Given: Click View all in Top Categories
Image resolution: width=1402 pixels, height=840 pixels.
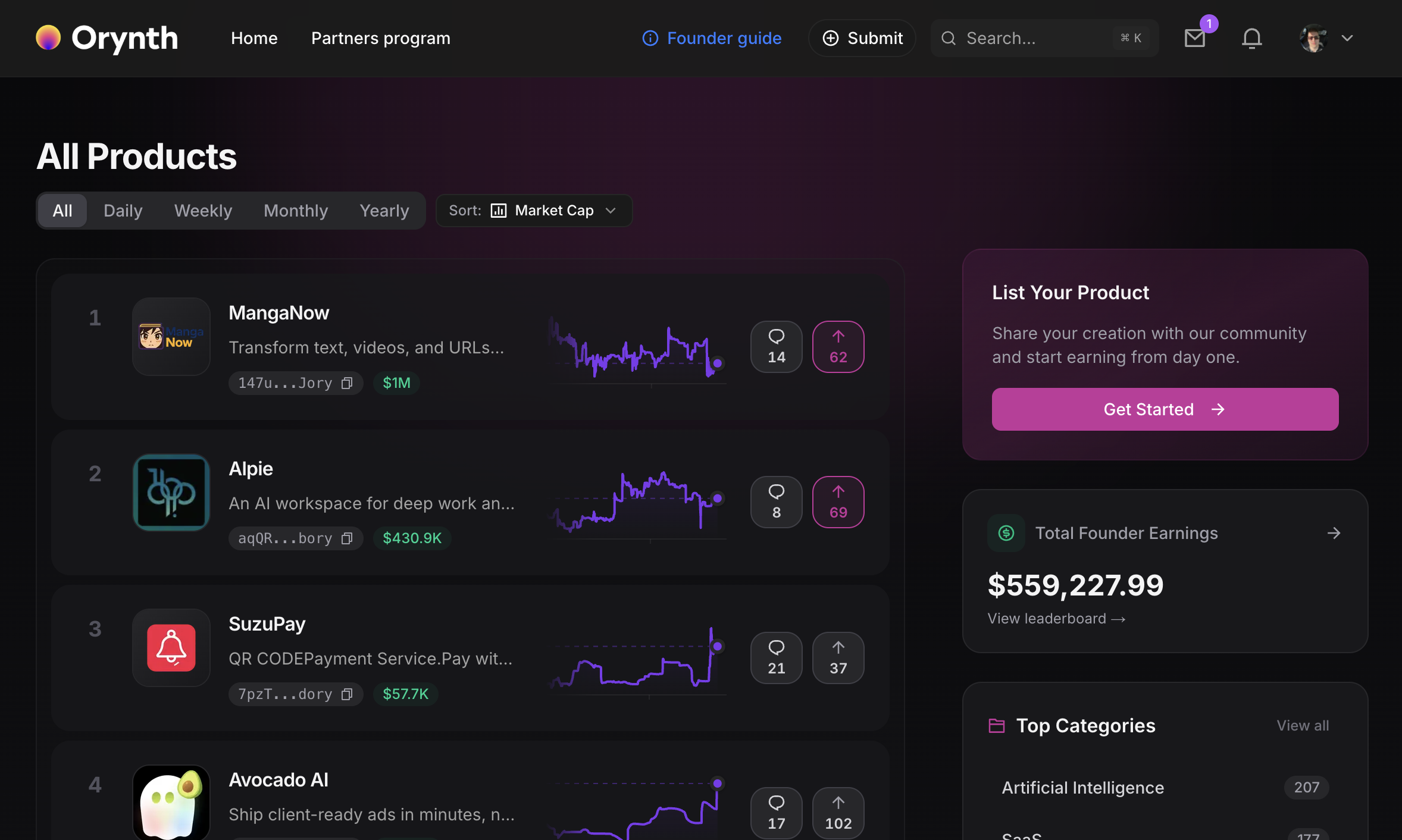Looking at the screenshot, I should tap(1303, 726).
